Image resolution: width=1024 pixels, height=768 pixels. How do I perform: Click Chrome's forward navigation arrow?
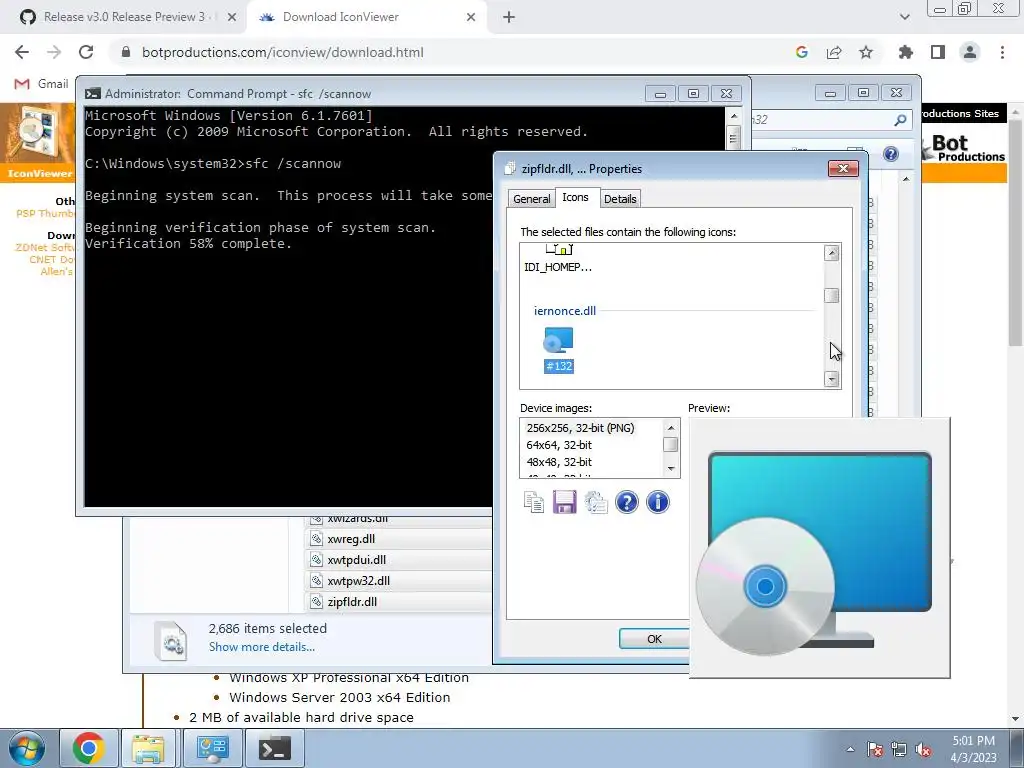tap(54, 52)
